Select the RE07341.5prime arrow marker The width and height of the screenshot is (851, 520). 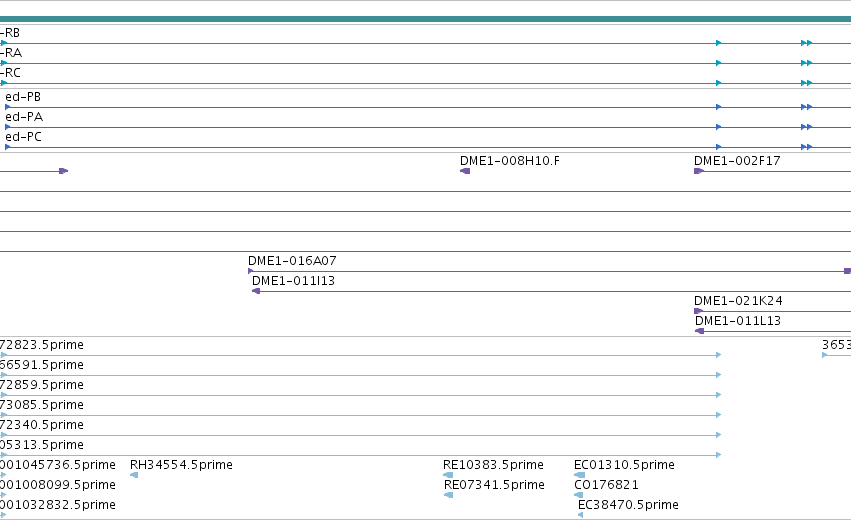448,495
